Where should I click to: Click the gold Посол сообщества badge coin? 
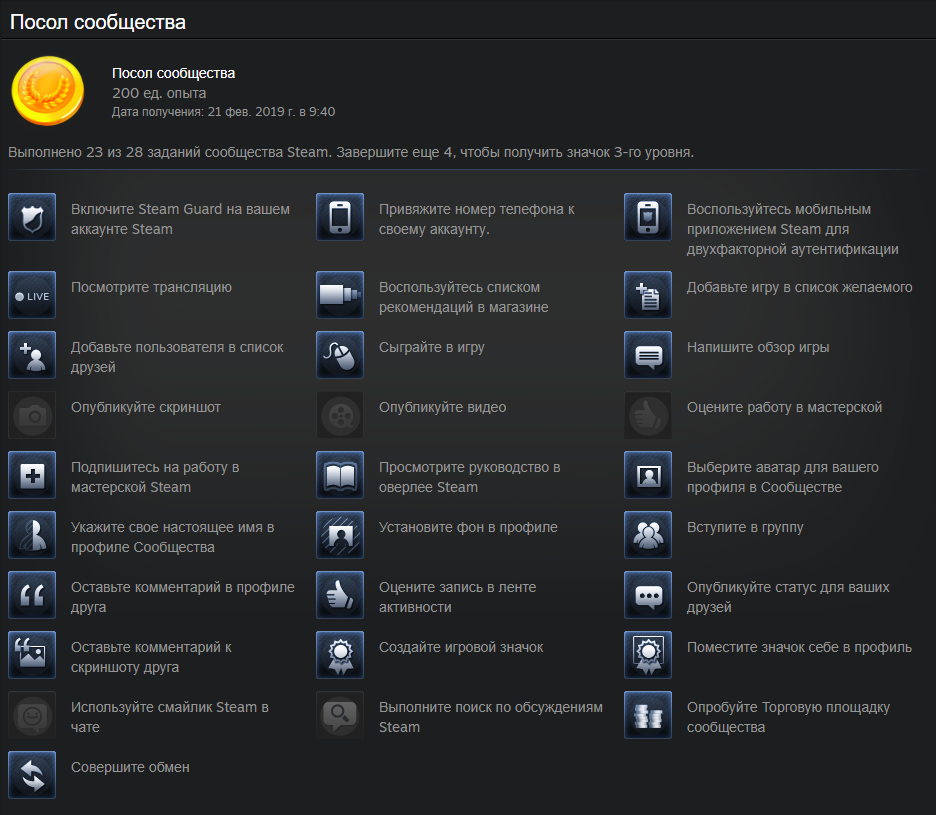coord(48,91)
